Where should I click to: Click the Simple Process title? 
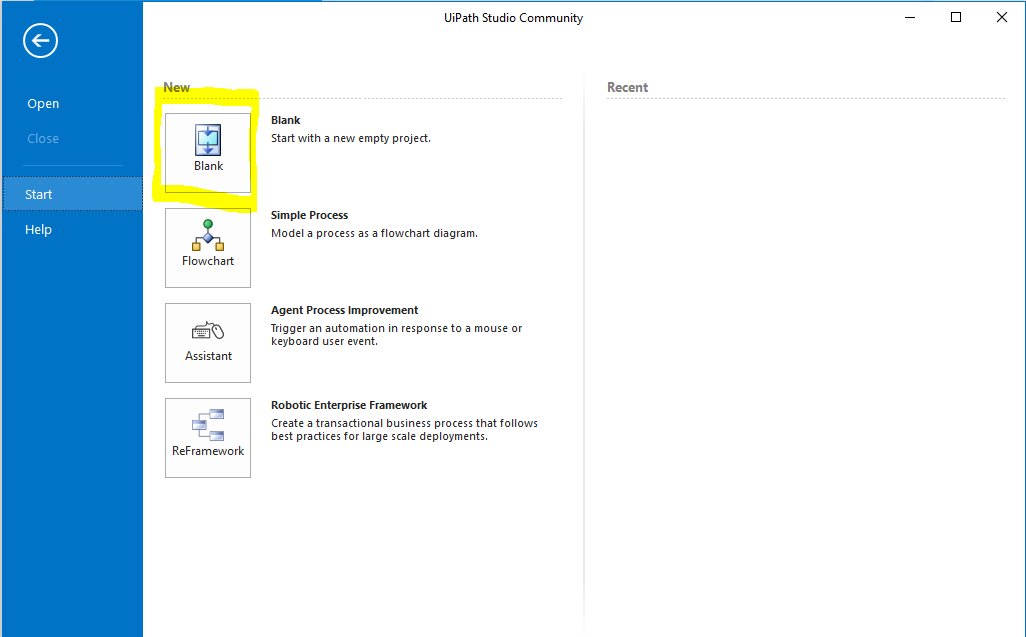[310, 215]
